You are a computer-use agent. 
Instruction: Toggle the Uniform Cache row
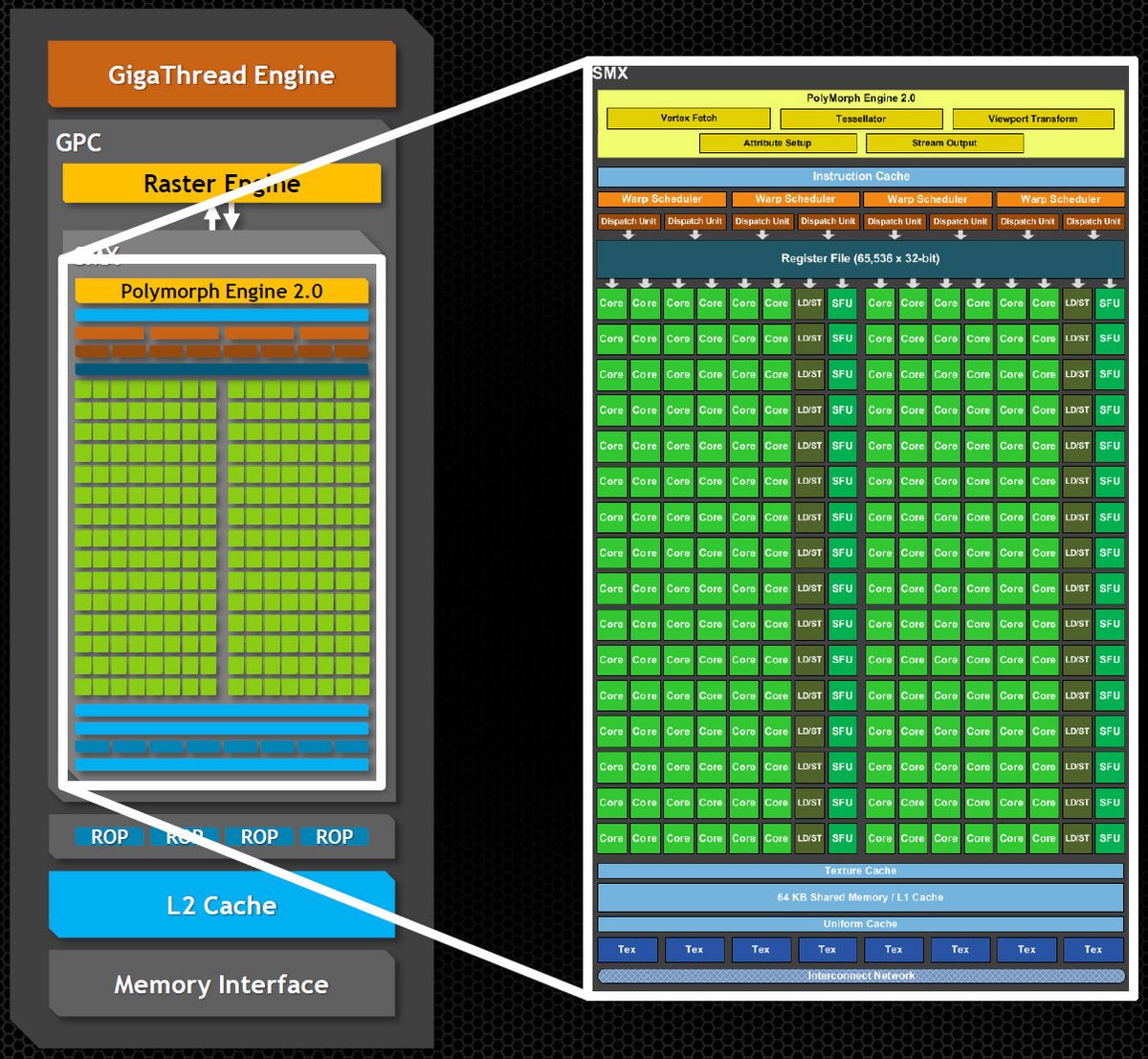point(859,923)
